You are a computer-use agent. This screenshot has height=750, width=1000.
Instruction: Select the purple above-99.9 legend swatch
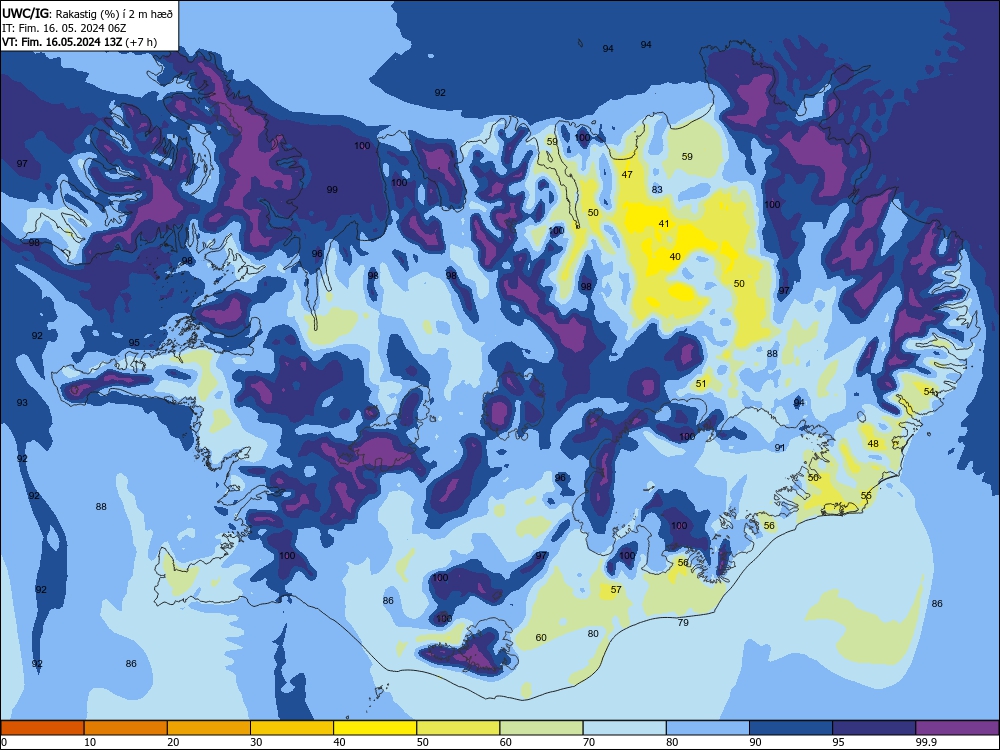point(957,728)
